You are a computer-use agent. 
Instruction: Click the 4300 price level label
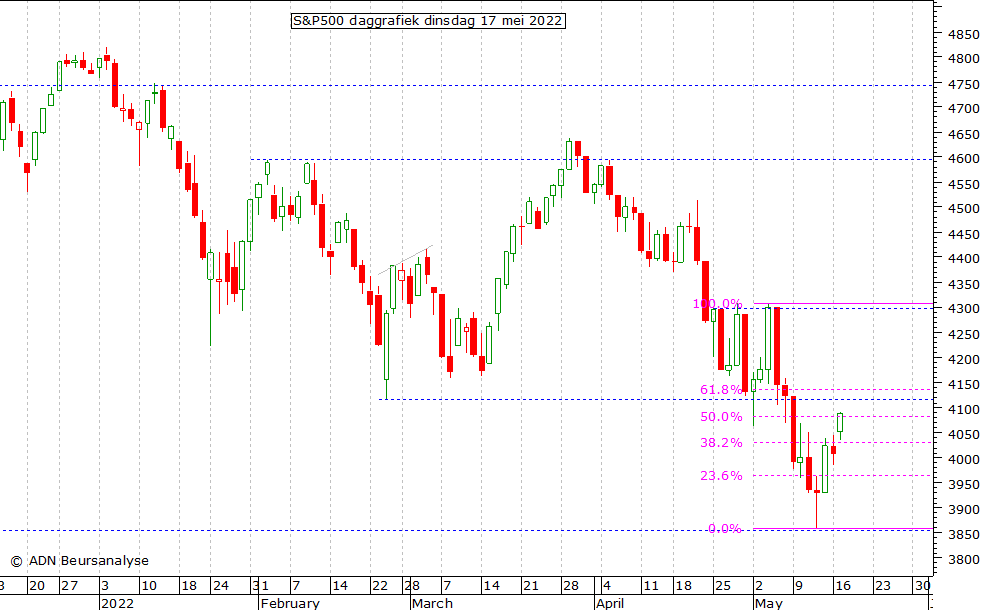coord(963,309)
